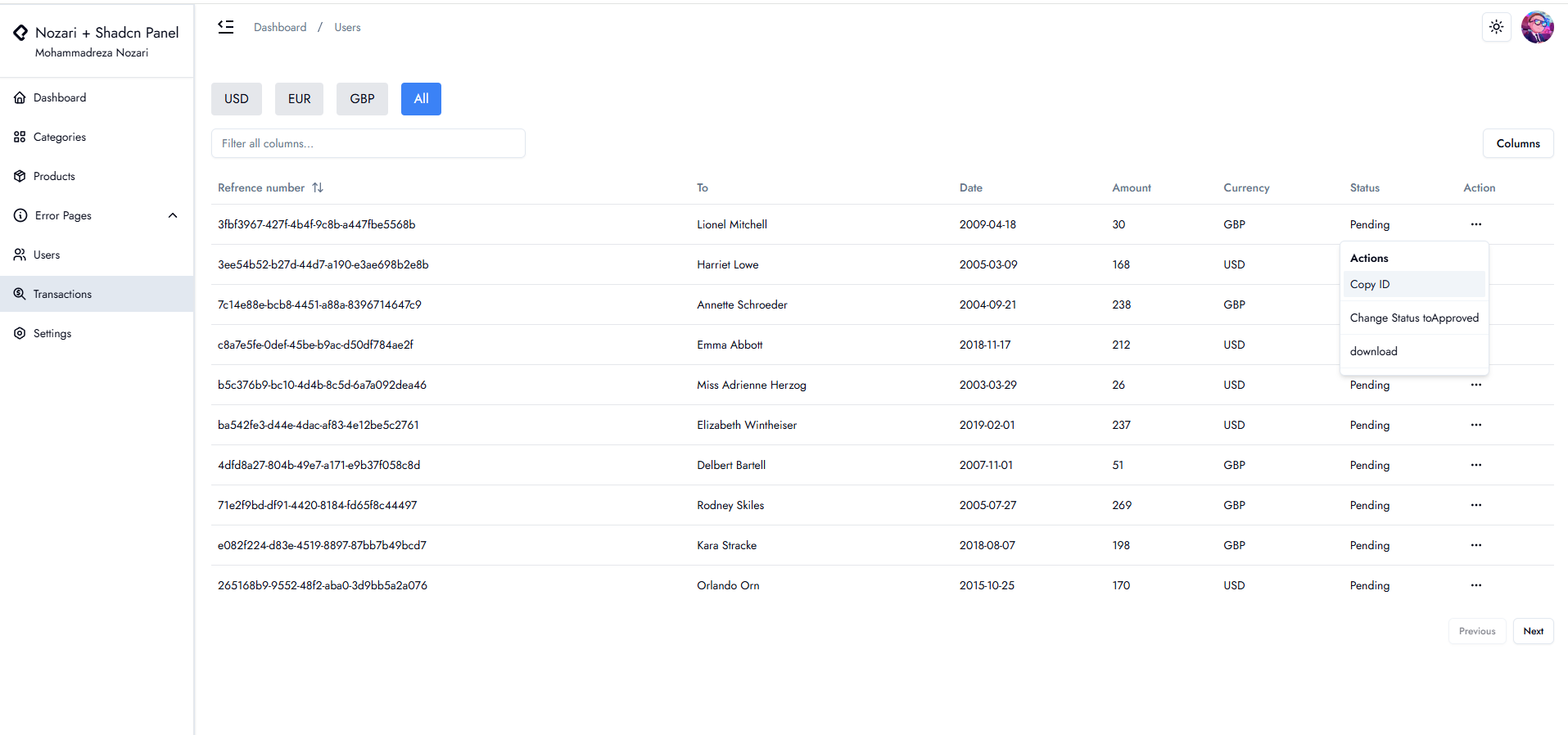Viewport: 1568px width, 735px height.
Task: Open actions menu for Lionel Mitchell row
Action: pos(1476,224)
